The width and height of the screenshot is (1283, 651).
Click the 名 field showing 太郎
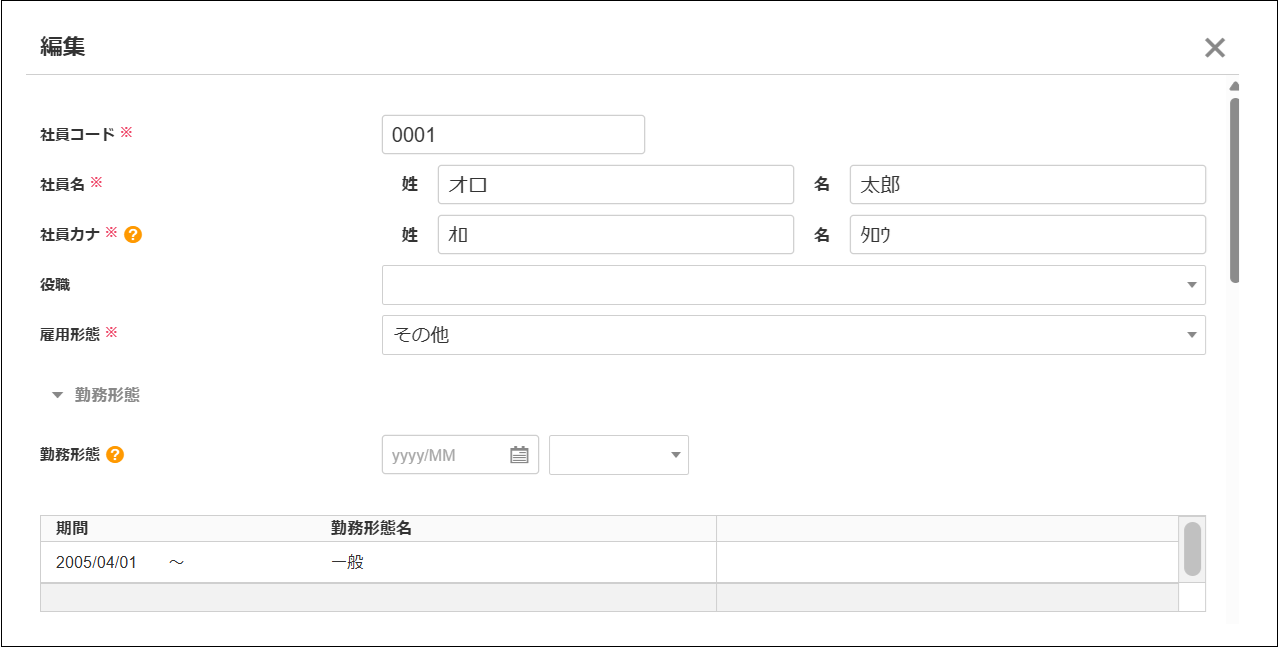1028,184
